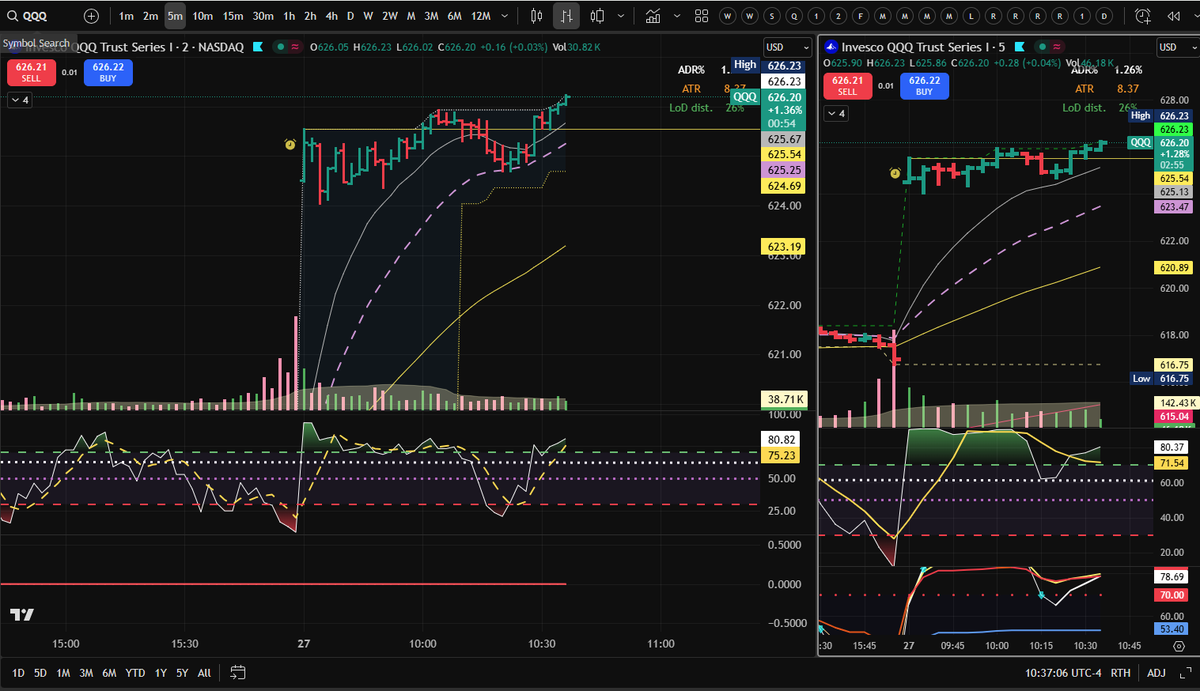Set the date range to 5Y
This screenshot has height=691, width=1200.
(182, 673)
